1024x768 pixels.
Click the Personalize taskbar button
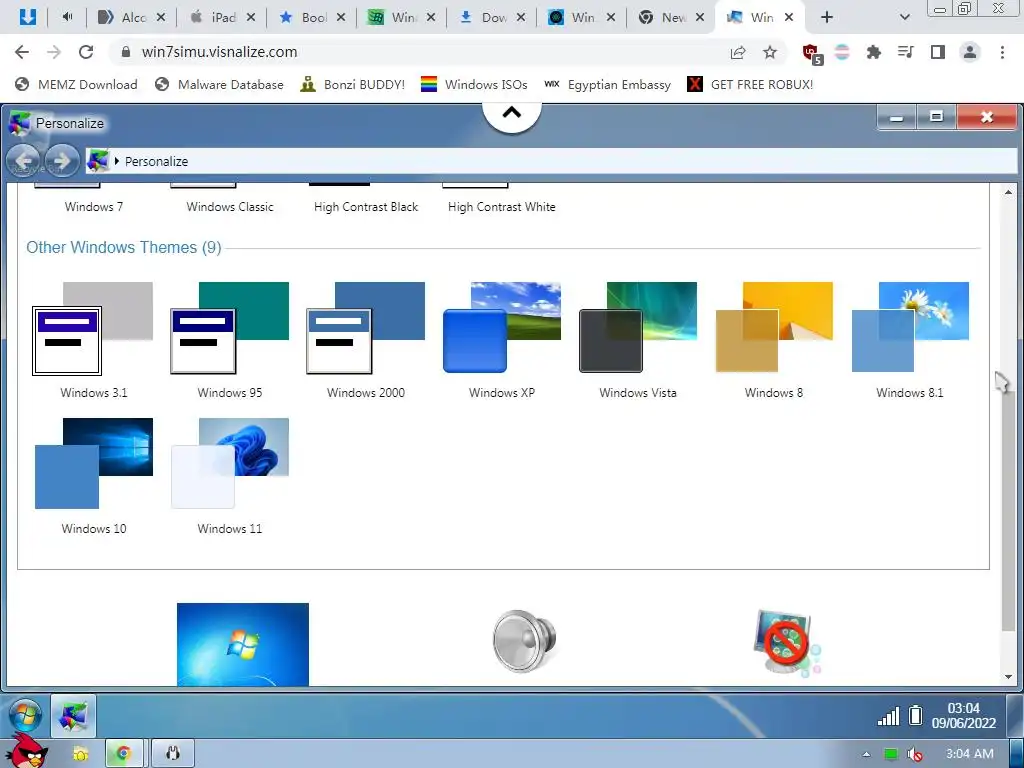[73, 716]
